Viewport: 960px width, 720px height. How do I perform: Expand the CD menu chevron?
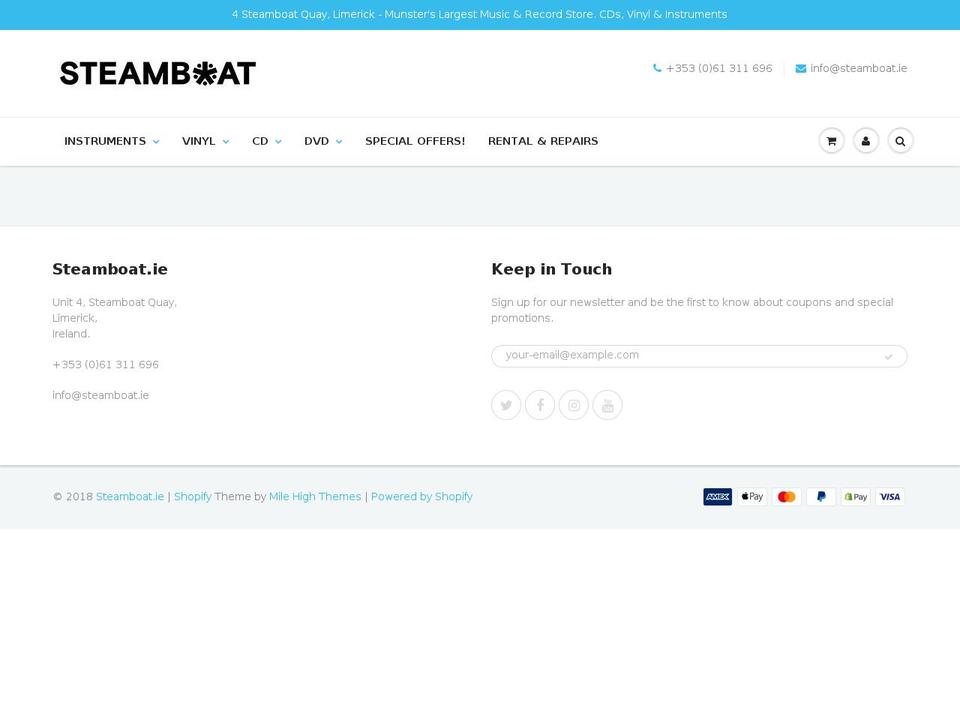279,141
